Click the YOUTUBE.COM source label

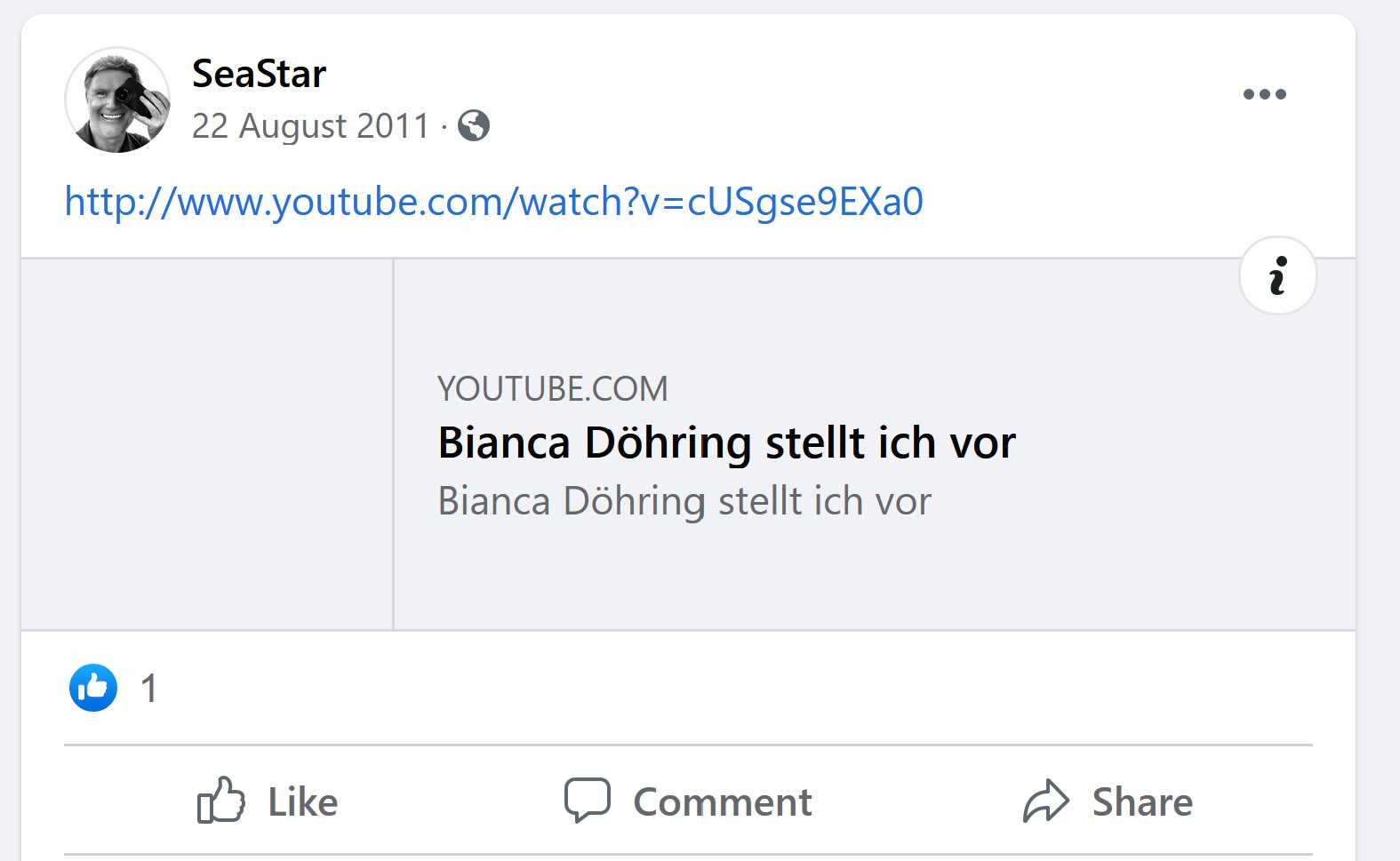[552, 389]
